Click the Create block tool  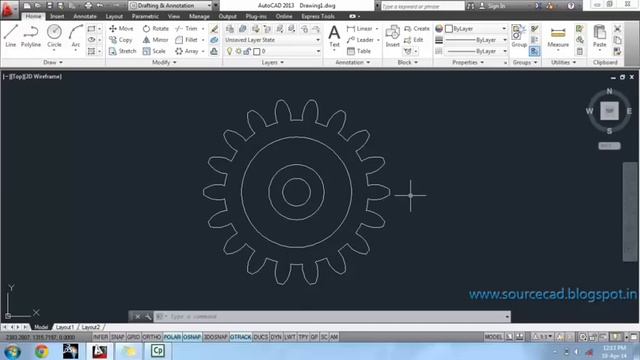point(417,29)
